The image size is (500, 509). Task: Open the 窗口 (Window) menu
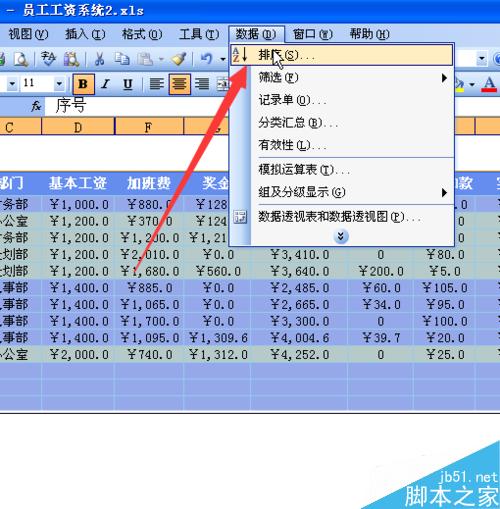click(x=313, y=34)
